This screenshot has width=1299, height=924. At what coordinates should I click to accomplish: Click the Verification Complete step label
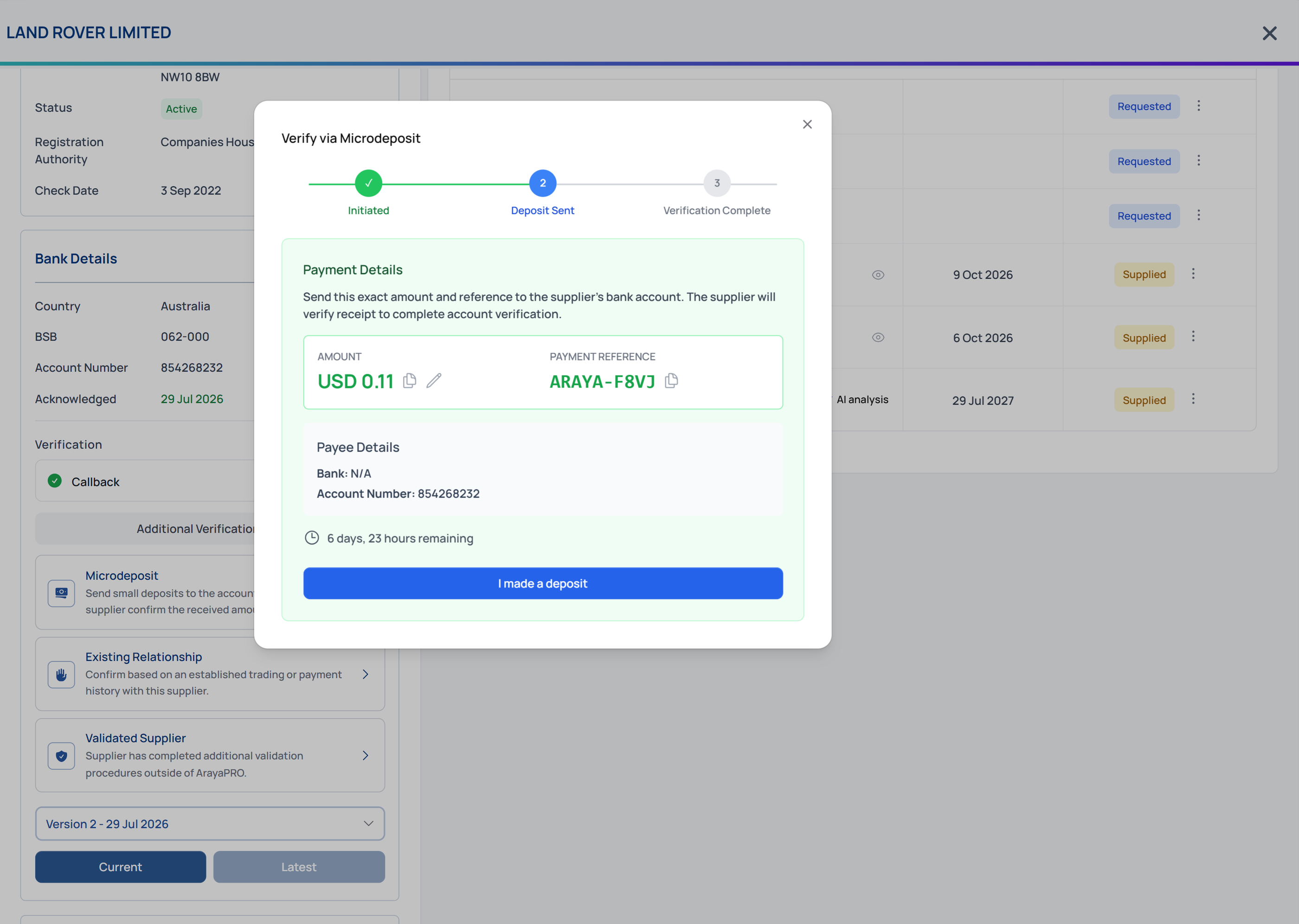(x=717, y=211)
